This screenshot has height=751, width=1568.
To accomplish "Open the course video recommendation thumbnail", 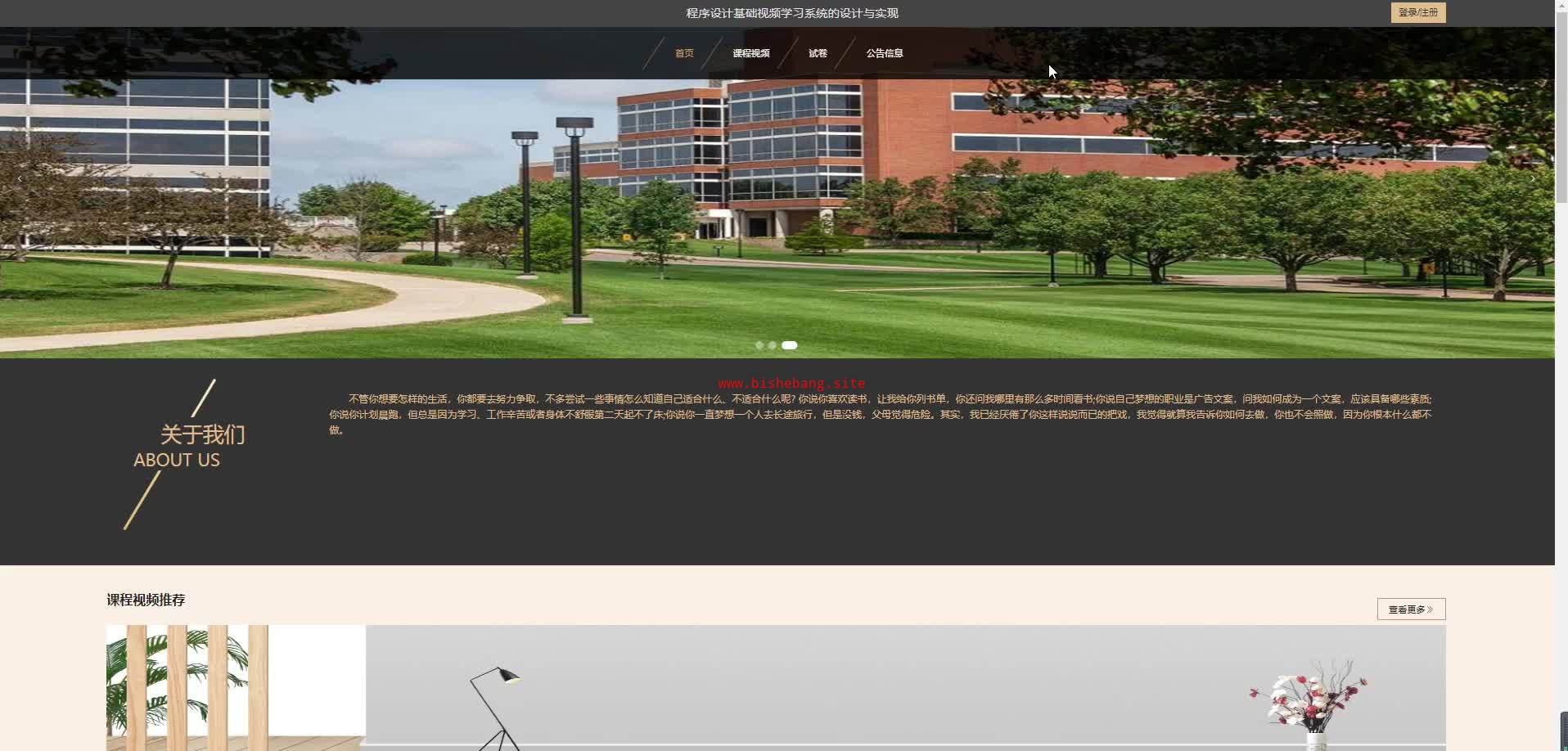I will [x=776, y=688].
